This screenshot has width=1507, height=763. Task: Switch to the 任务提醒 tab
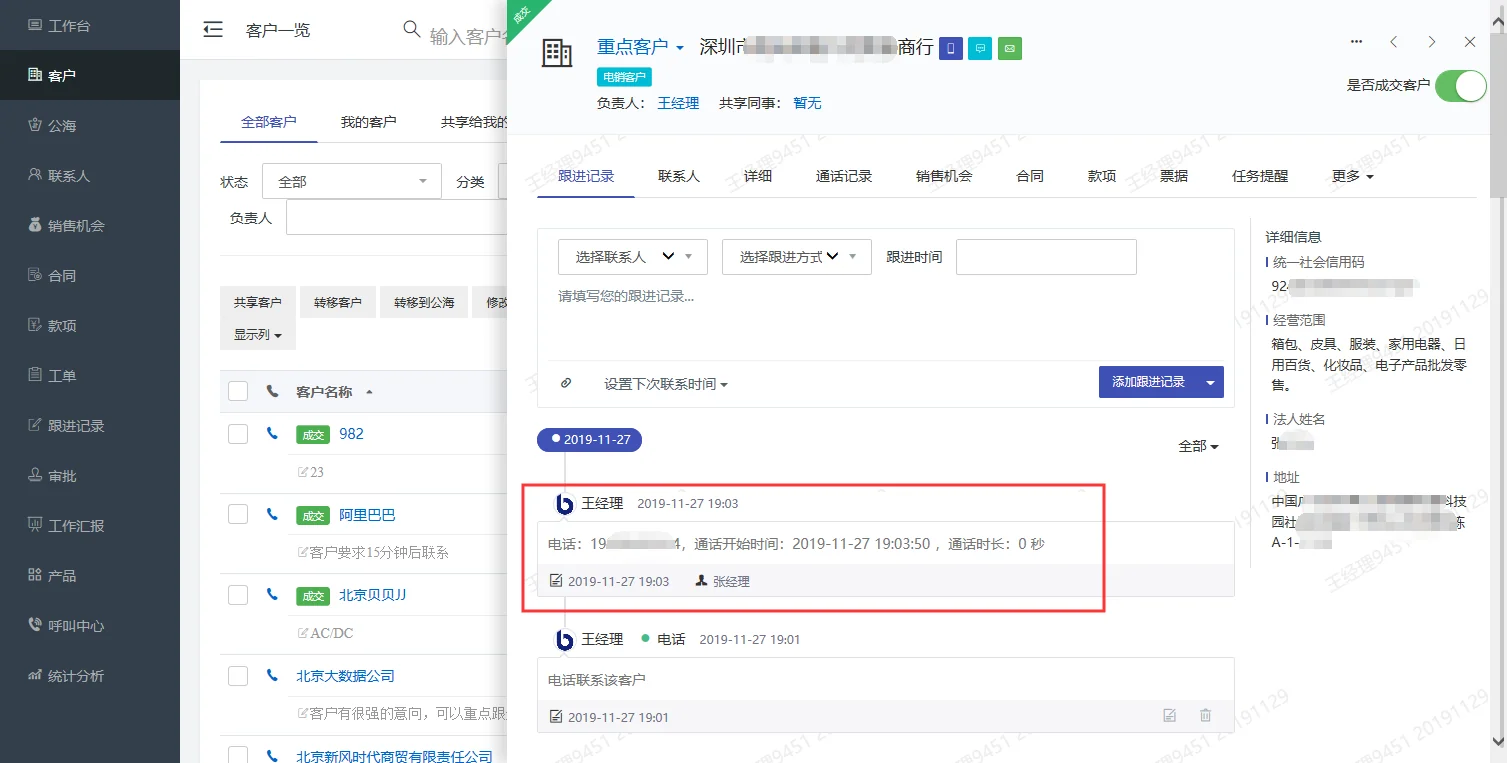[1260, 176]
